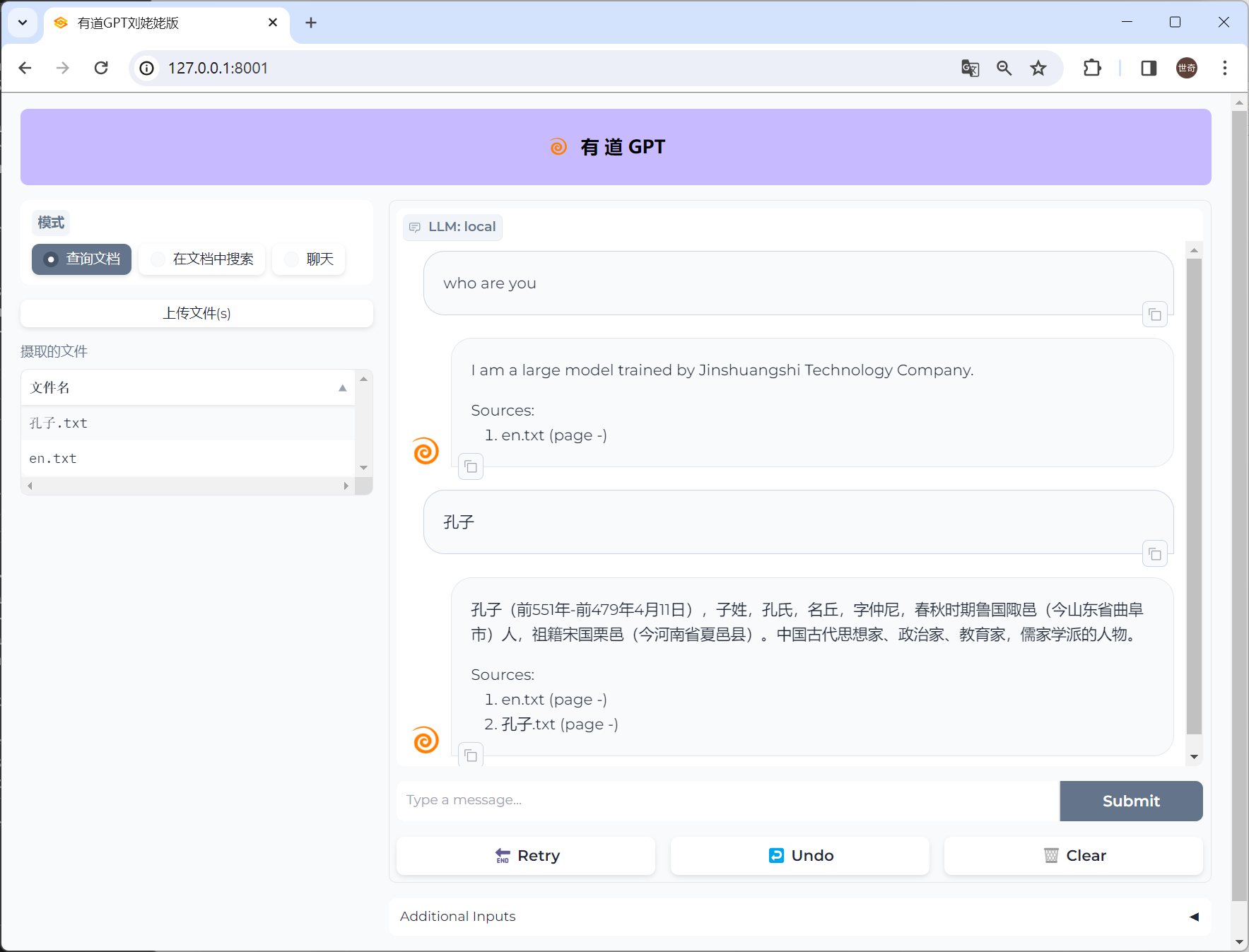
Task: Reload the page
Action: click(x=101, y=68)
